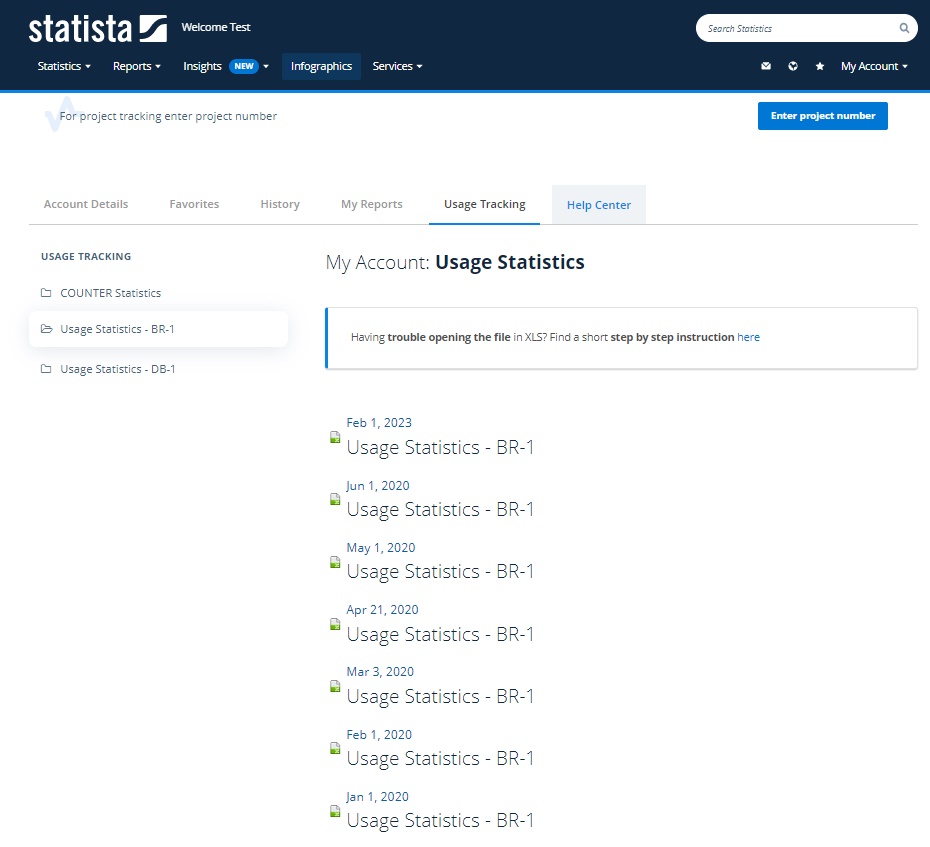This screenshot has height=847, width=930.
Task: Open the mail envelope icon
Action: [x=766, y=66]
